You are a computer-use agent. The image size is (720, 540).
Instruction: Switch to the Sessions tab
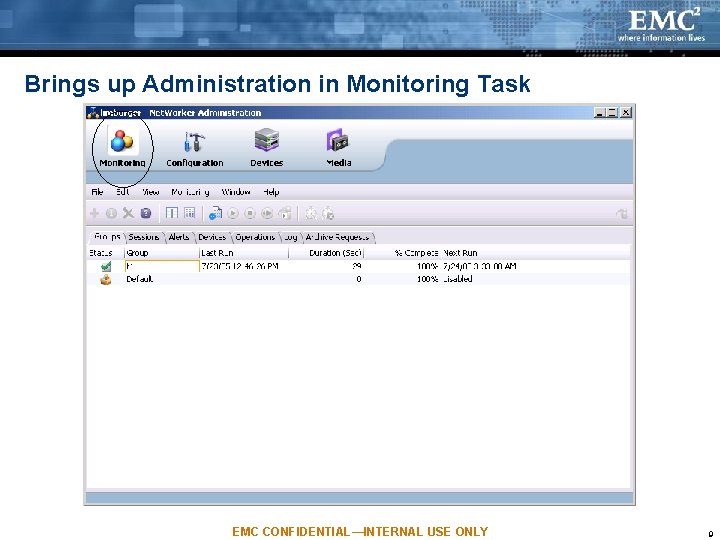[144, 237]
